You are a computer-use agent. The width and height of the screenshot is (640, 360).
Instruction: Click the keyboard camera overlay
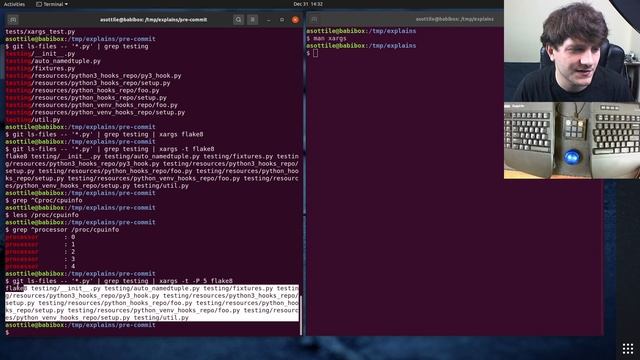[x=572, y=140]
